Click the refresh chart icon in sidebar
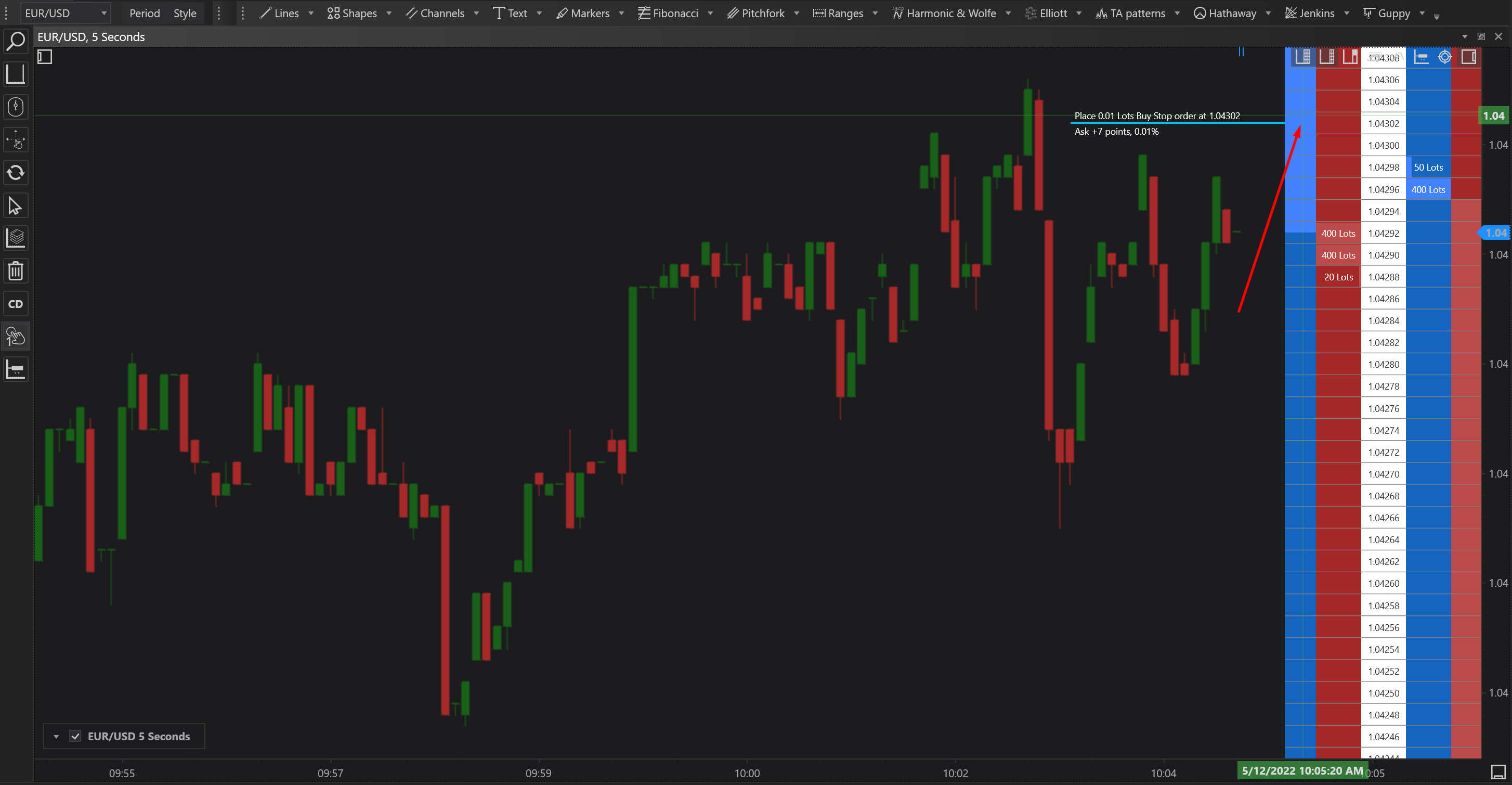 16,173
